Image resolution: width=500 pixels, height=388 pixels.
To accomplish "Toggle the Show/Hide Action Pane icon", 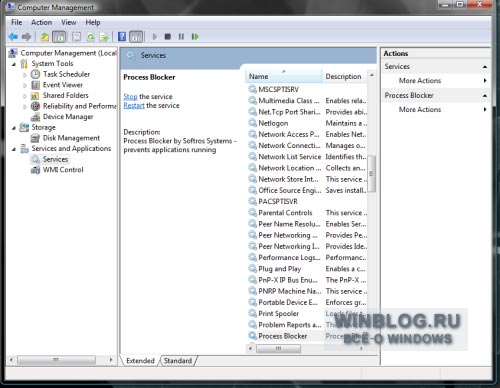I will (x=136, y=37).
